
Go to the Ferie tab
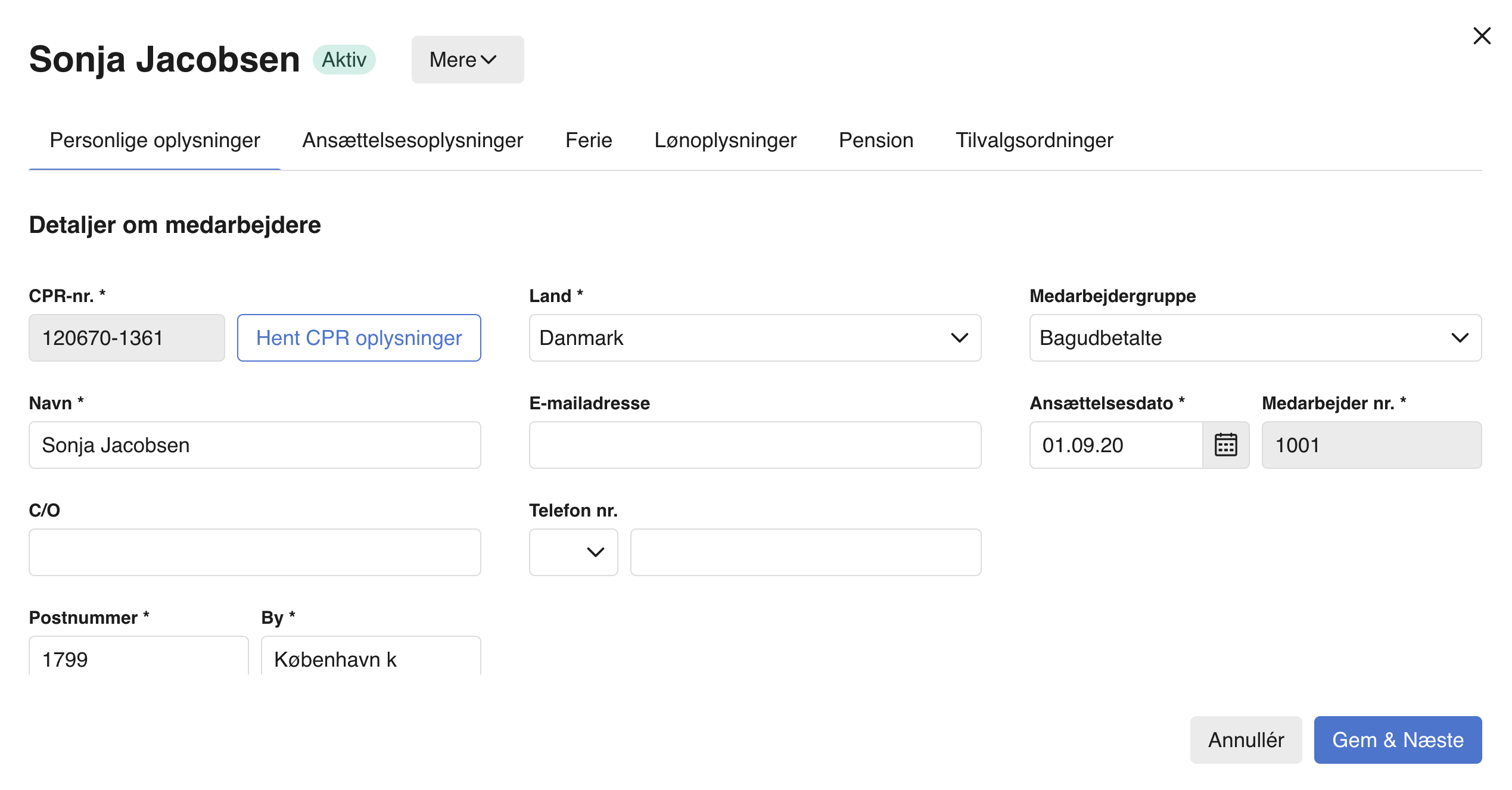(588, 141)
